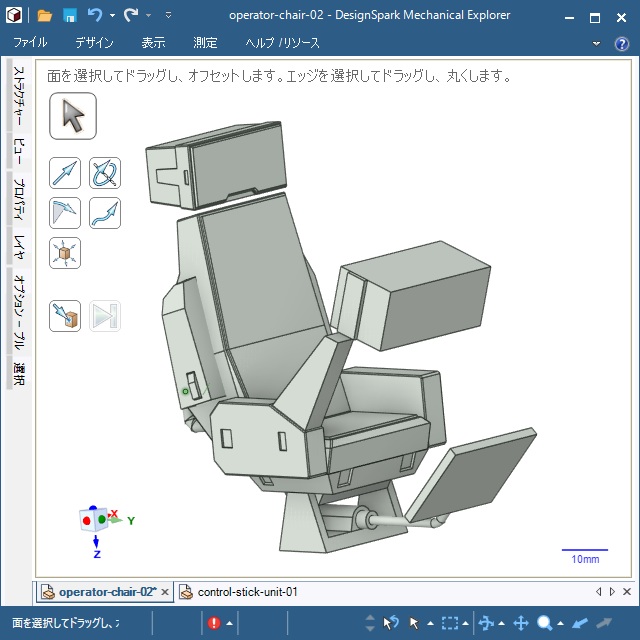Open the selection filter dropdown arrow
This screenshot has height=640, width=640.
coord(465,623)
